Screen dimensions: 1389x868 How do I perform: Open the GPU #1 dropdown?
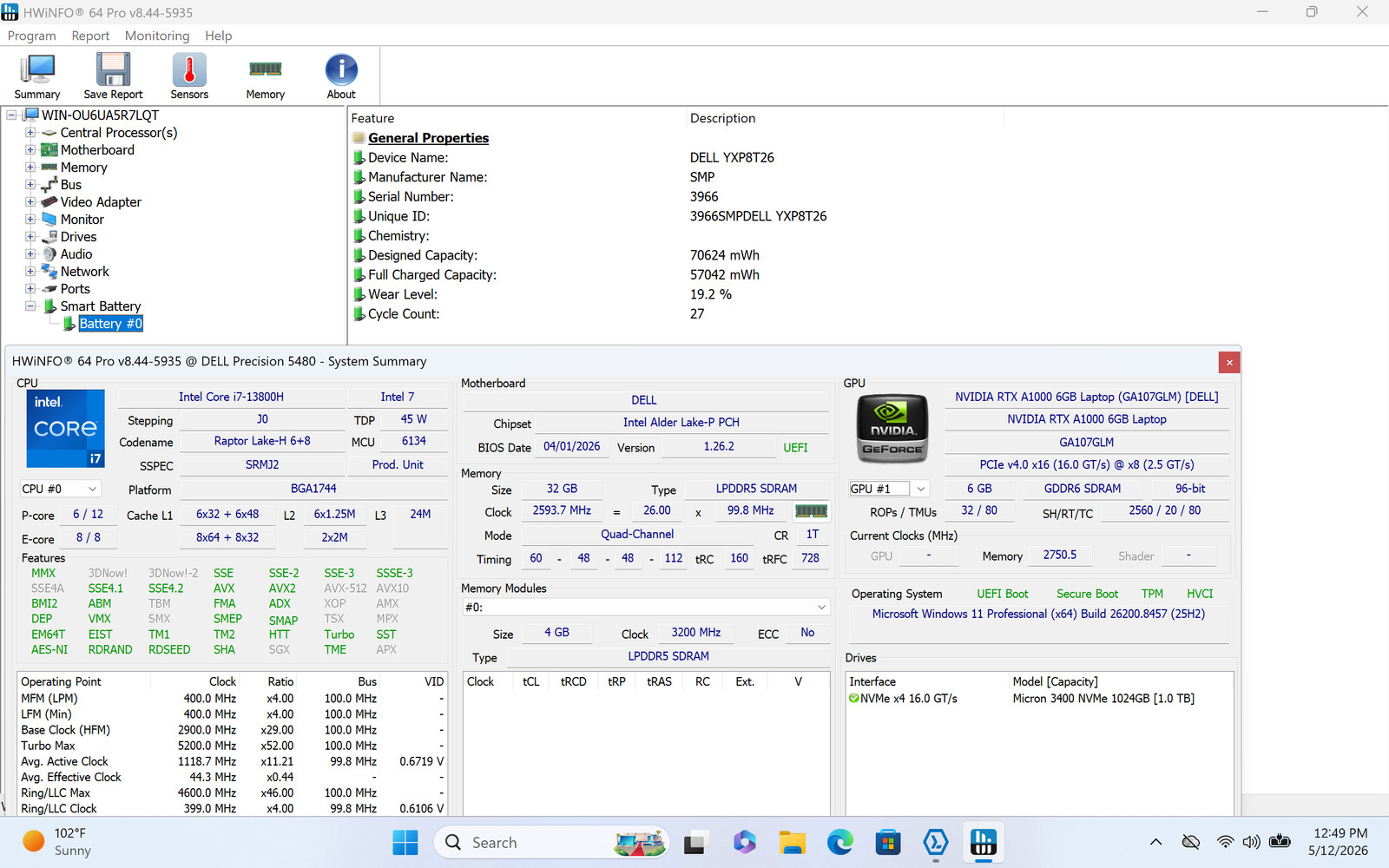[889, 489]
